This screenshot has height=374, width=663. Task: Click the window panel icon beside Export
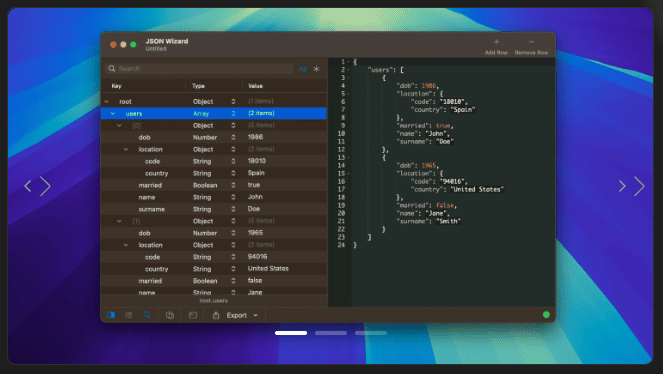coord(193,315)
